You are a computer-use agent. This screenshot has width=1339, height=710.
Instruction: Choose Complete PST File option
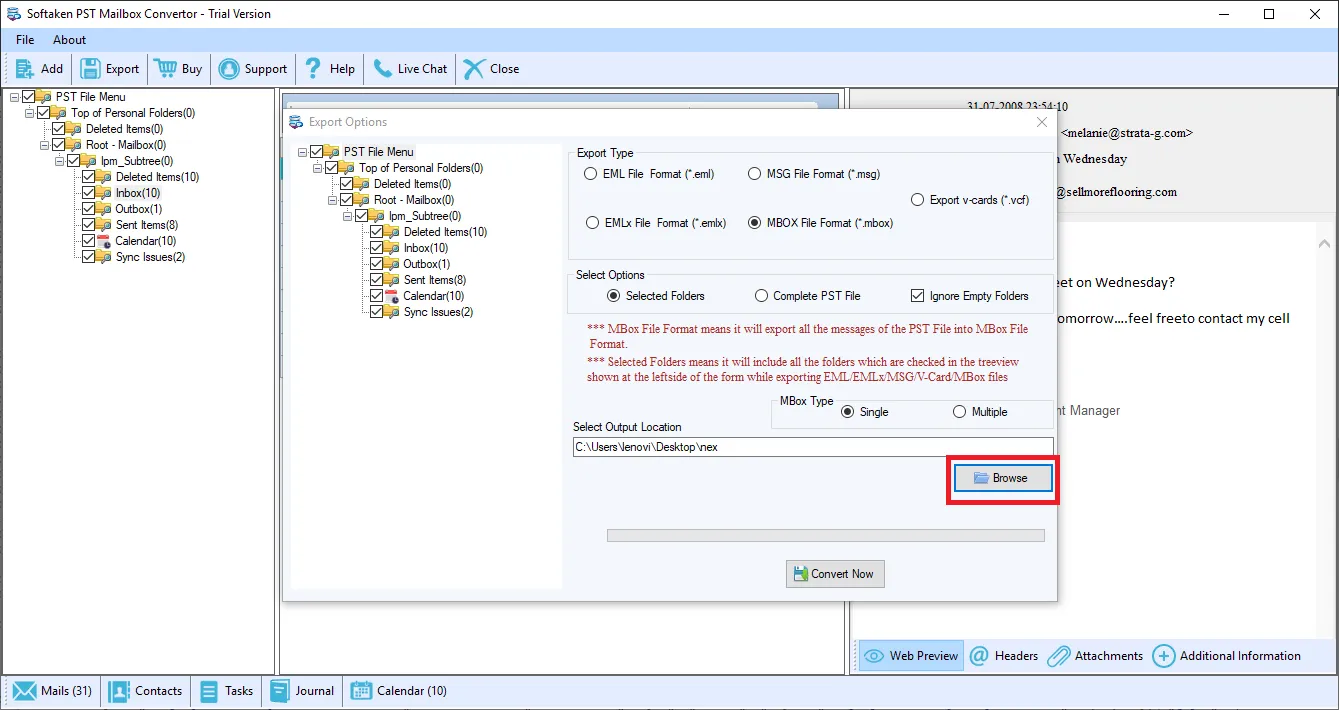[762, 296]
